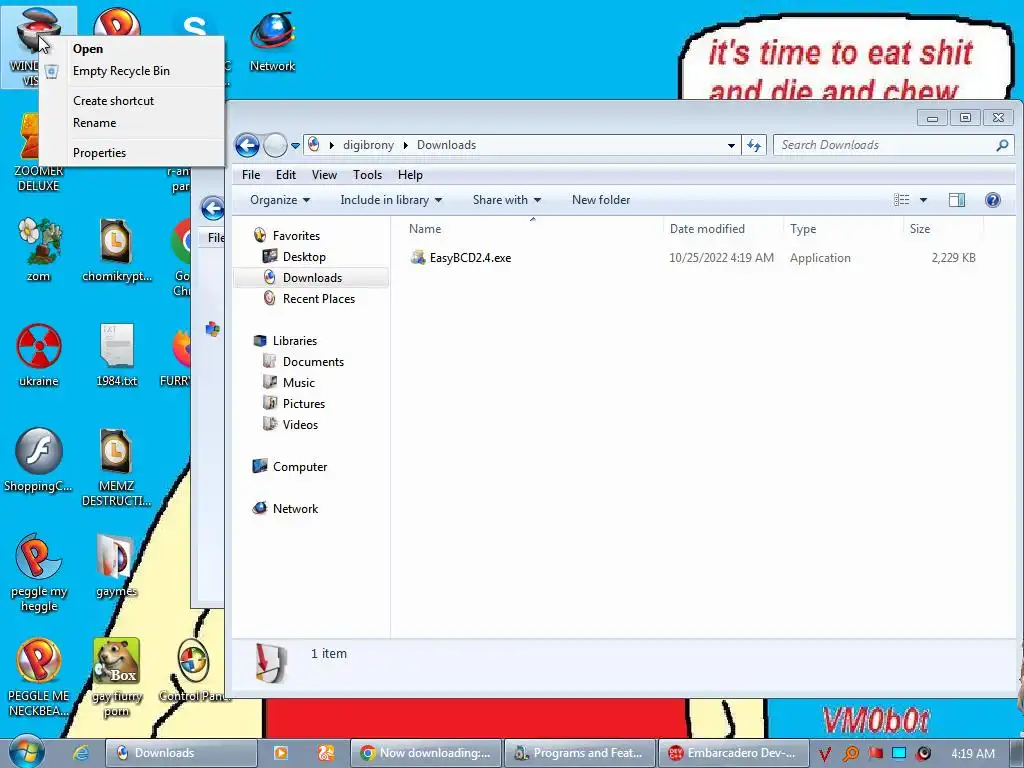Click the 4:19 AM clock
The height and width of the screenshot is (768, 1024).
pos(973,754)
